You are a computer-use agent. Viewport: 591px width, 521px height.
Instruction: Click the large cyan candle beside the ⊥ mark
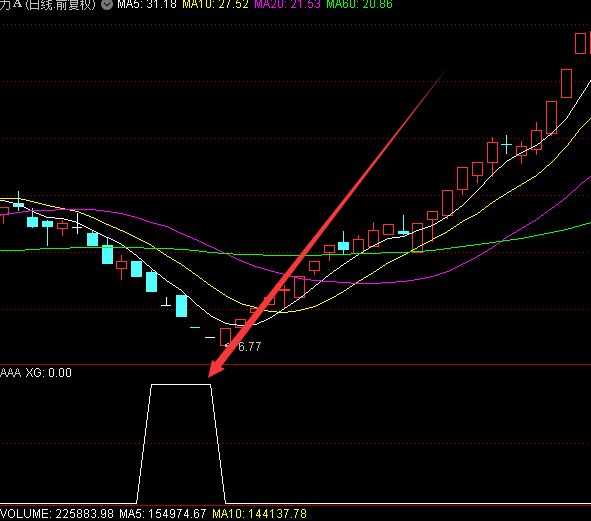(x=182, y=306)
